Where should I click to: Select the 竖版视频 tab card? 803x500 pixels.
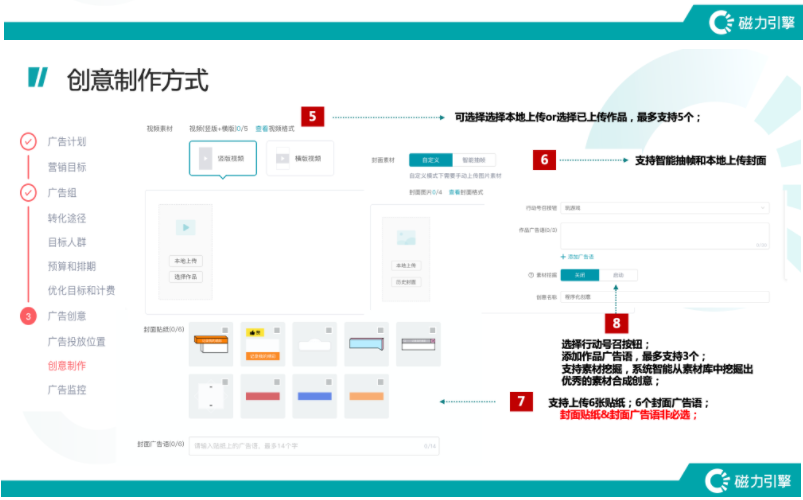click(x=223, y=158)
